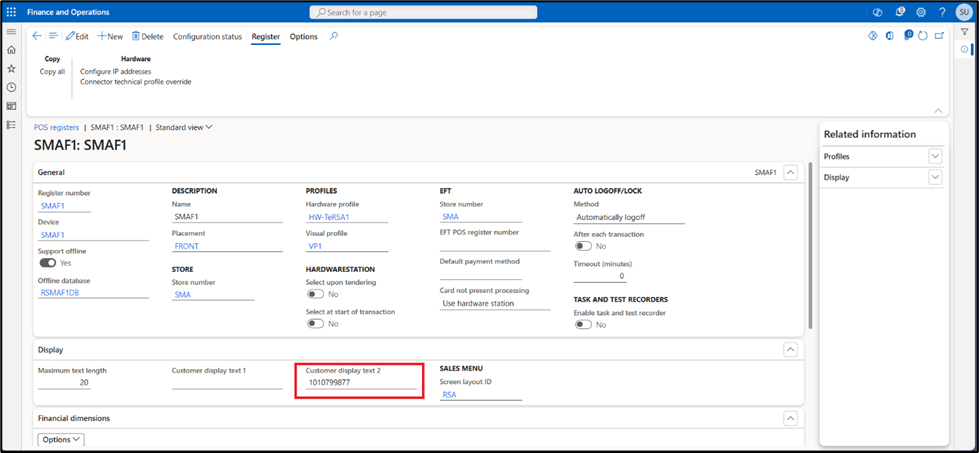Image resolution: width=979 pixels, height=453 pixels.
Task: Go back with the left arrow
Action: (x=37, y=36)
